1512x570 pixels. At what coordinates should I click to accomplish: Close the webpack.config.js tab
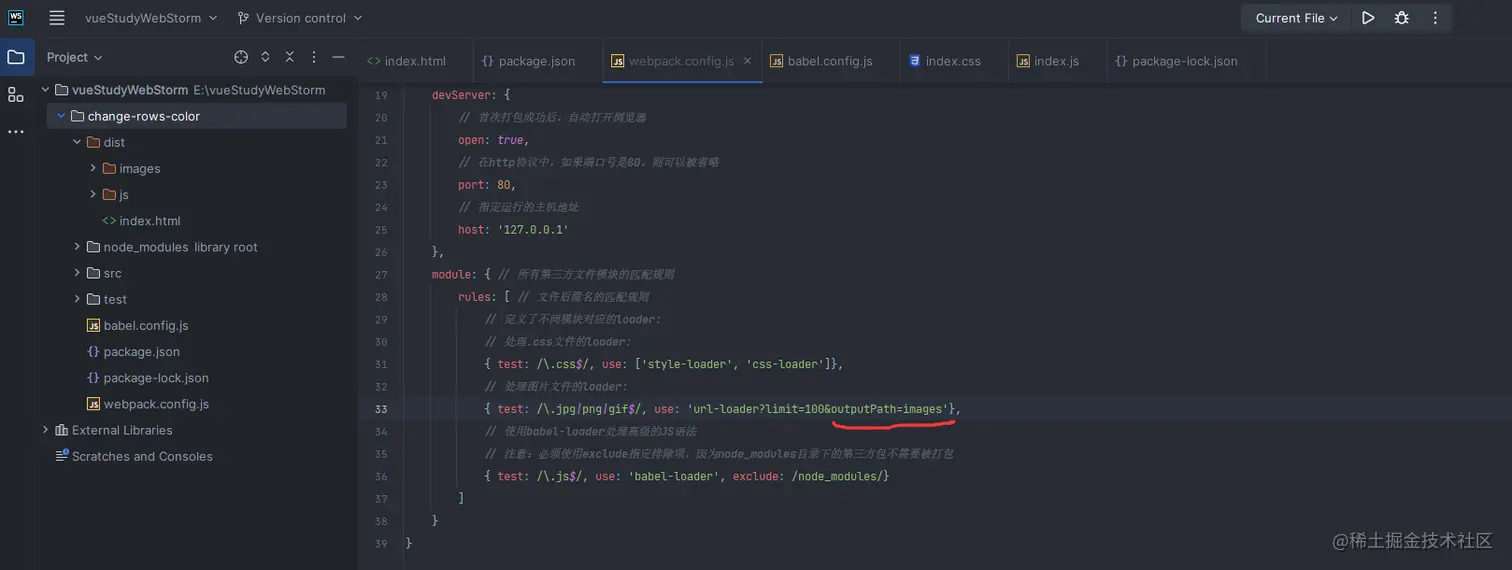(747, 61)
